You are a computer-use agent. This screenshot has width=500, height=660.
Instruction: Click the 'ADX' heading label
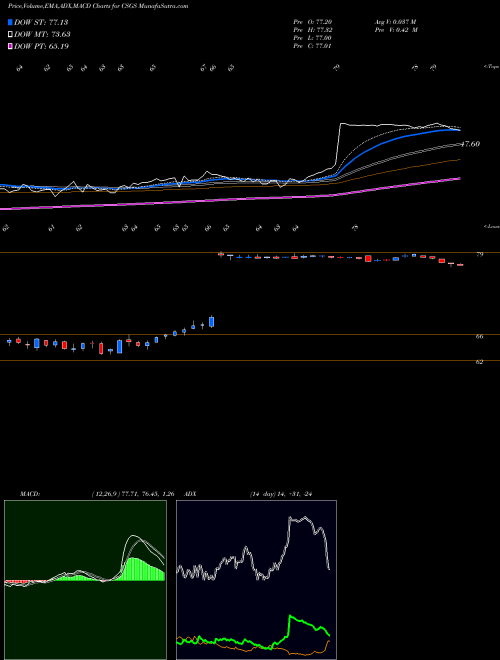tap(190, 494)
